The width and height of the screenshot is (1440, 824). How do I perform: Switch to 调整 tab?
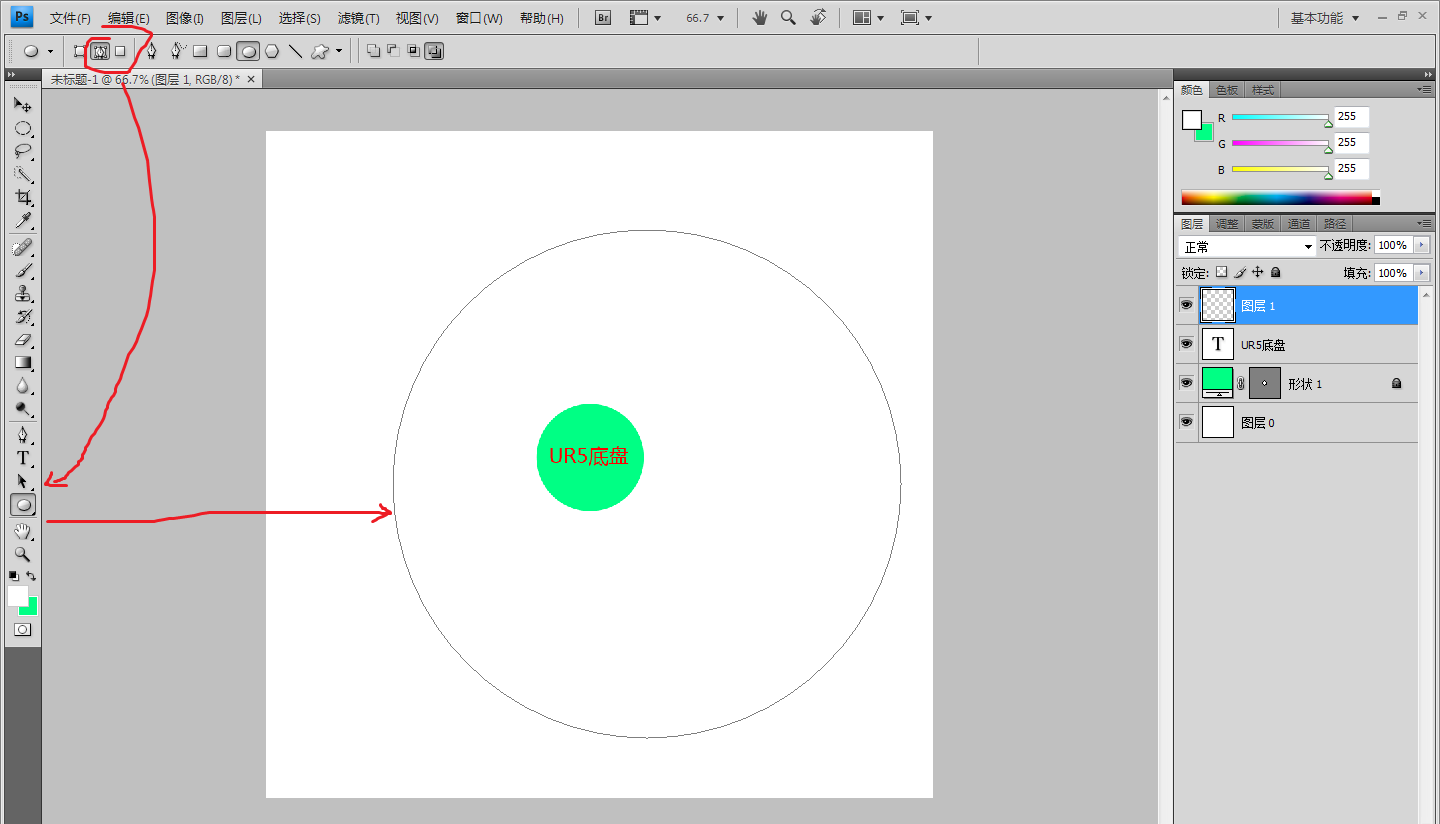(1227, 224)
